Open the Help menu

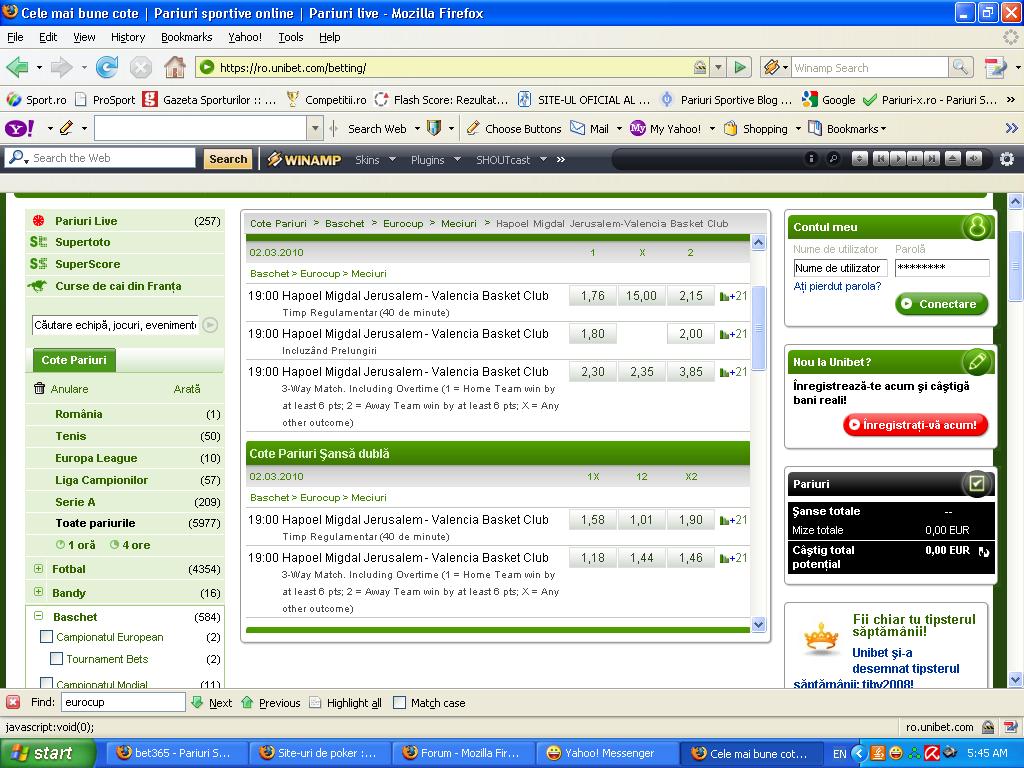click(x=330, y=37)
